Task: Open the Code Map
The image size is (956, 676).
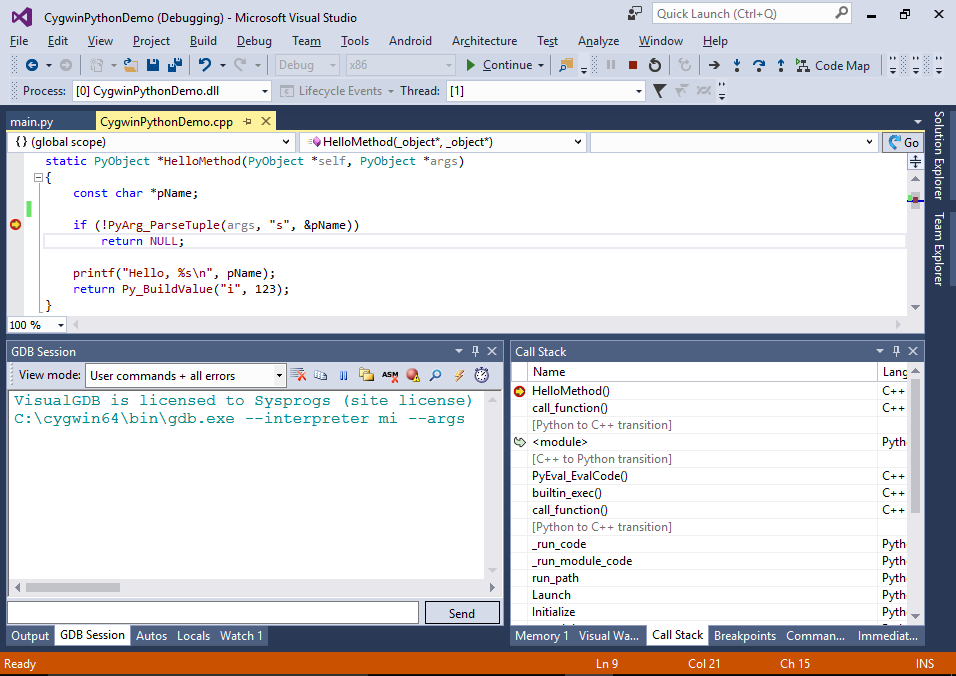Action: pos(833,66)
